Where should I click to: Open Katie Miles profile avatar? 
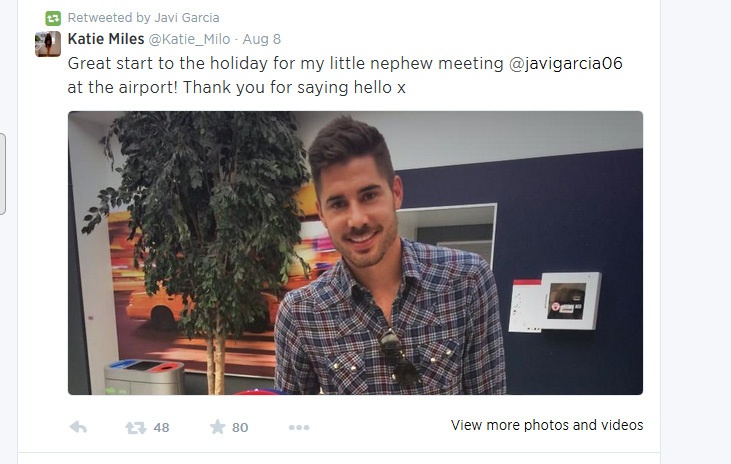coord(48,44)
